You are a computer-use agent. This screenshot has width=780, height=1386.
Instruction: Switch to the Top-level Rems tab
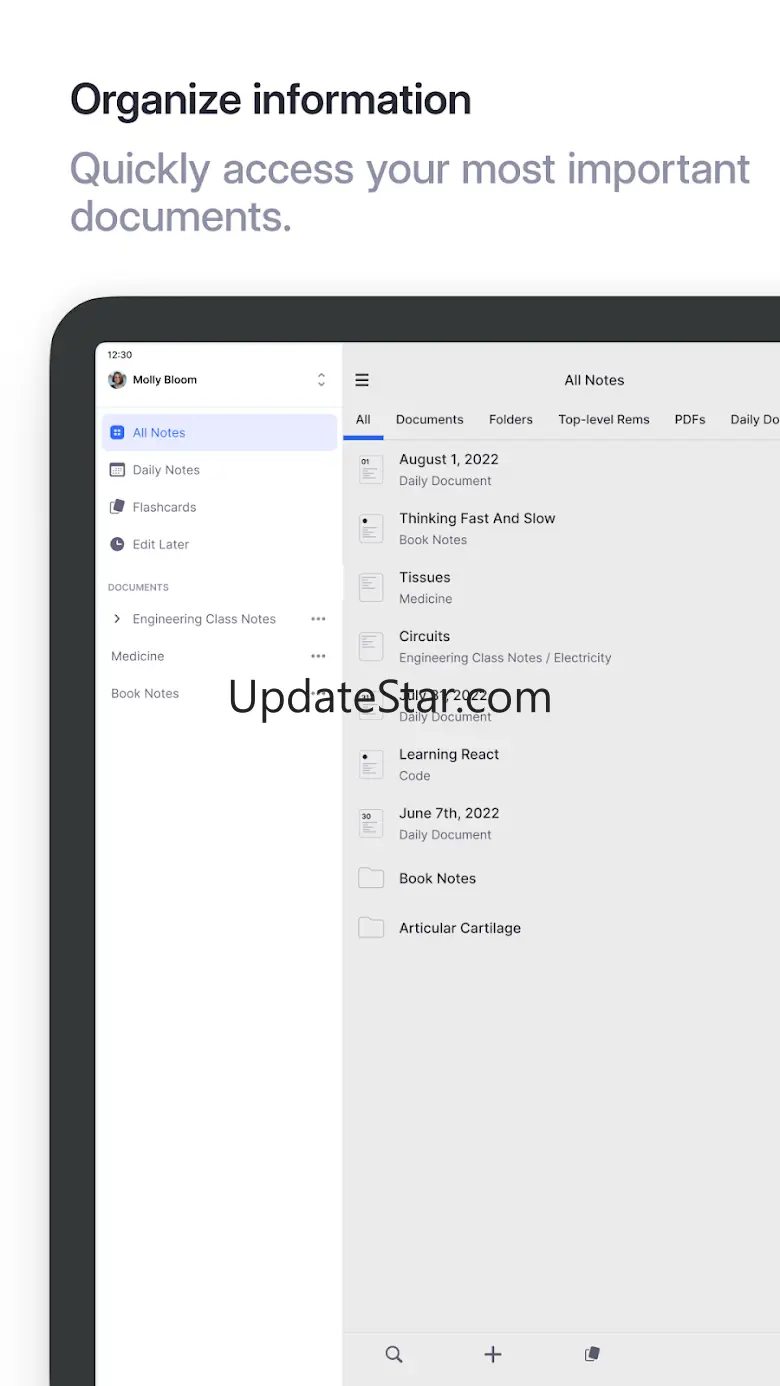coord(604,419)
